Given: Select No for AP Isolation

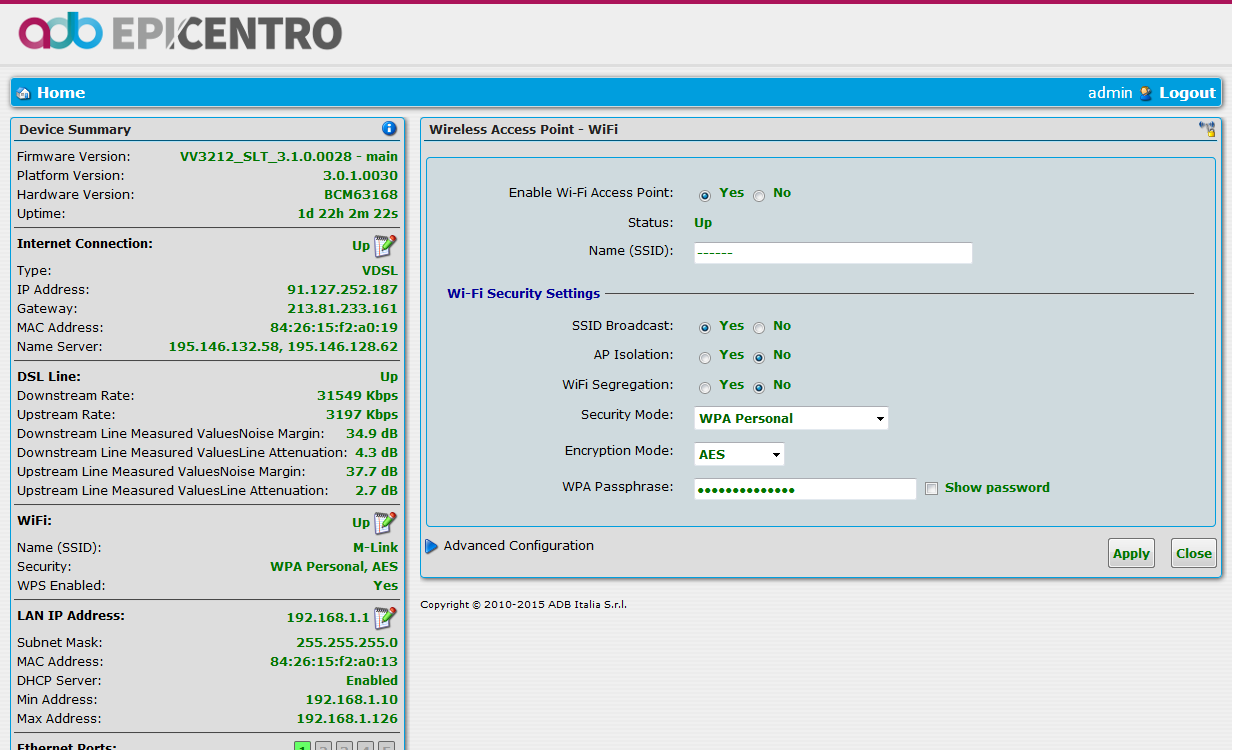Looking at the screenshot, I should click(x=759, y=357).
